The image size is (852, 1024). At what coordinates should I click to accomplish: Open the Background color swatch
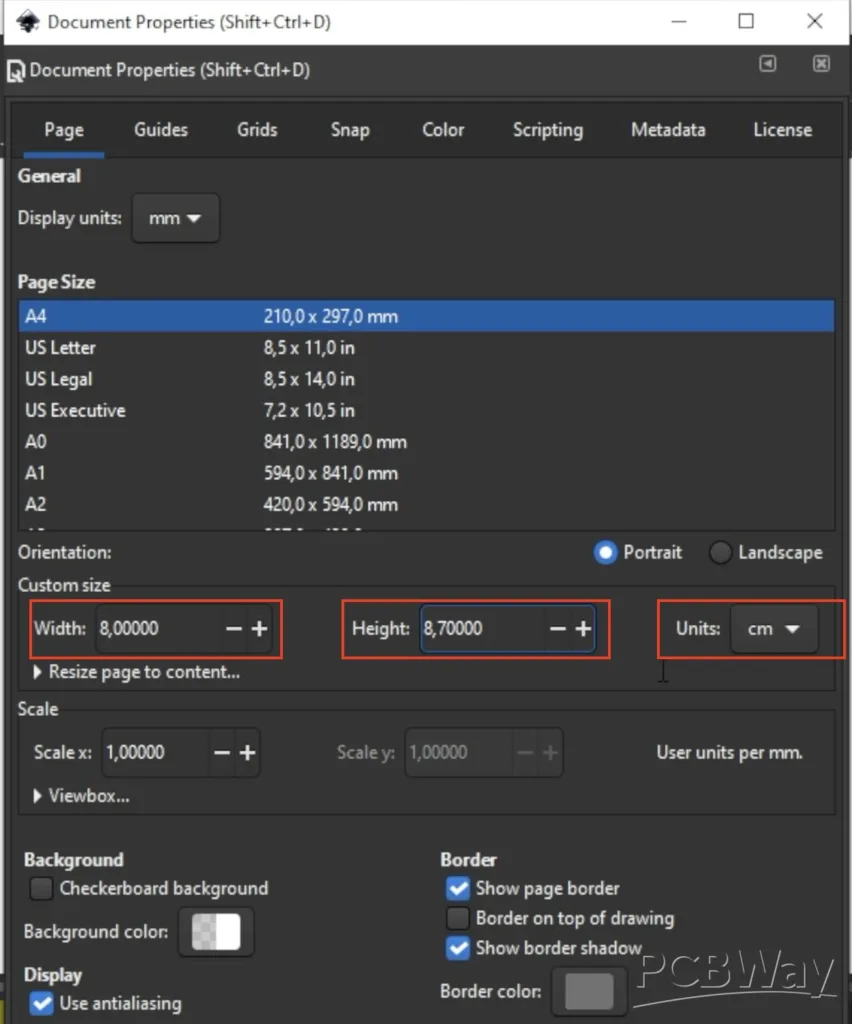216,932
